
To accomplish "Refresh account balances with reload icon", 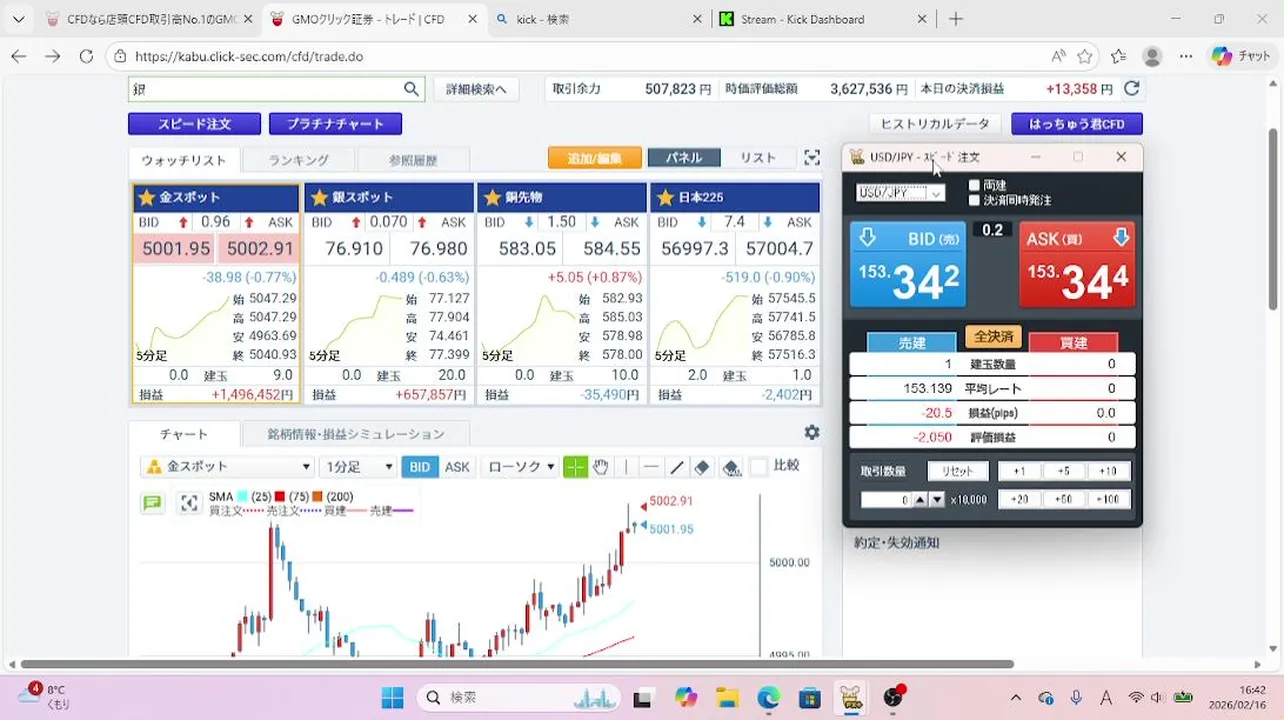I will click(1132, 88).
